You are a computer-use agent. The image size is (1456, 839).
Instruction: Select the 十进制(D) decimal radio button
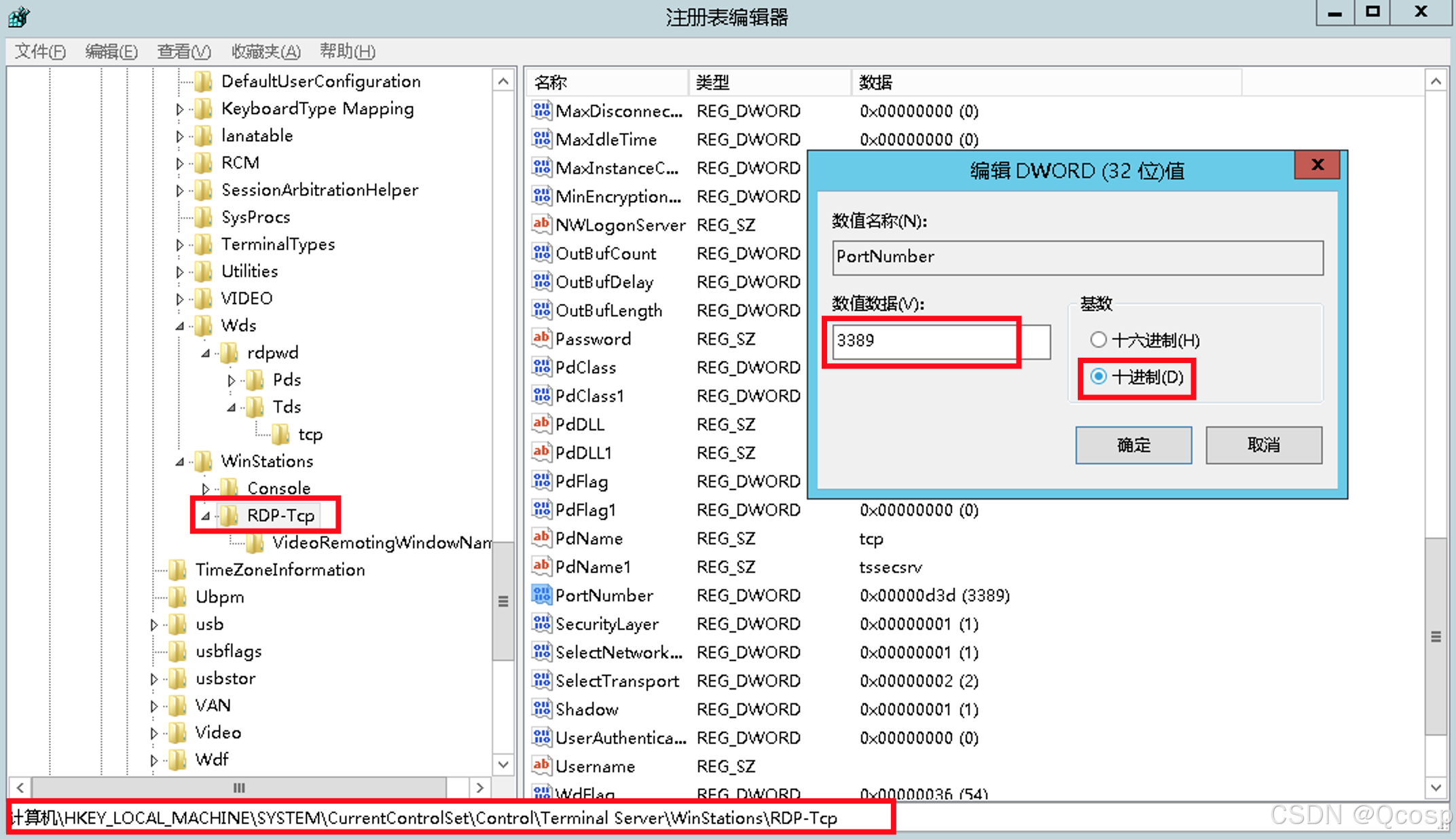pos(1098,376)
